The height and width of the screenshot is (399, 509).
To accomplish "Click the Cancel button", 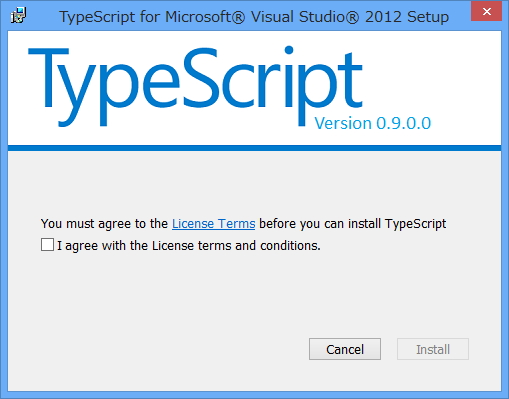I will click(x=345, y=349).
